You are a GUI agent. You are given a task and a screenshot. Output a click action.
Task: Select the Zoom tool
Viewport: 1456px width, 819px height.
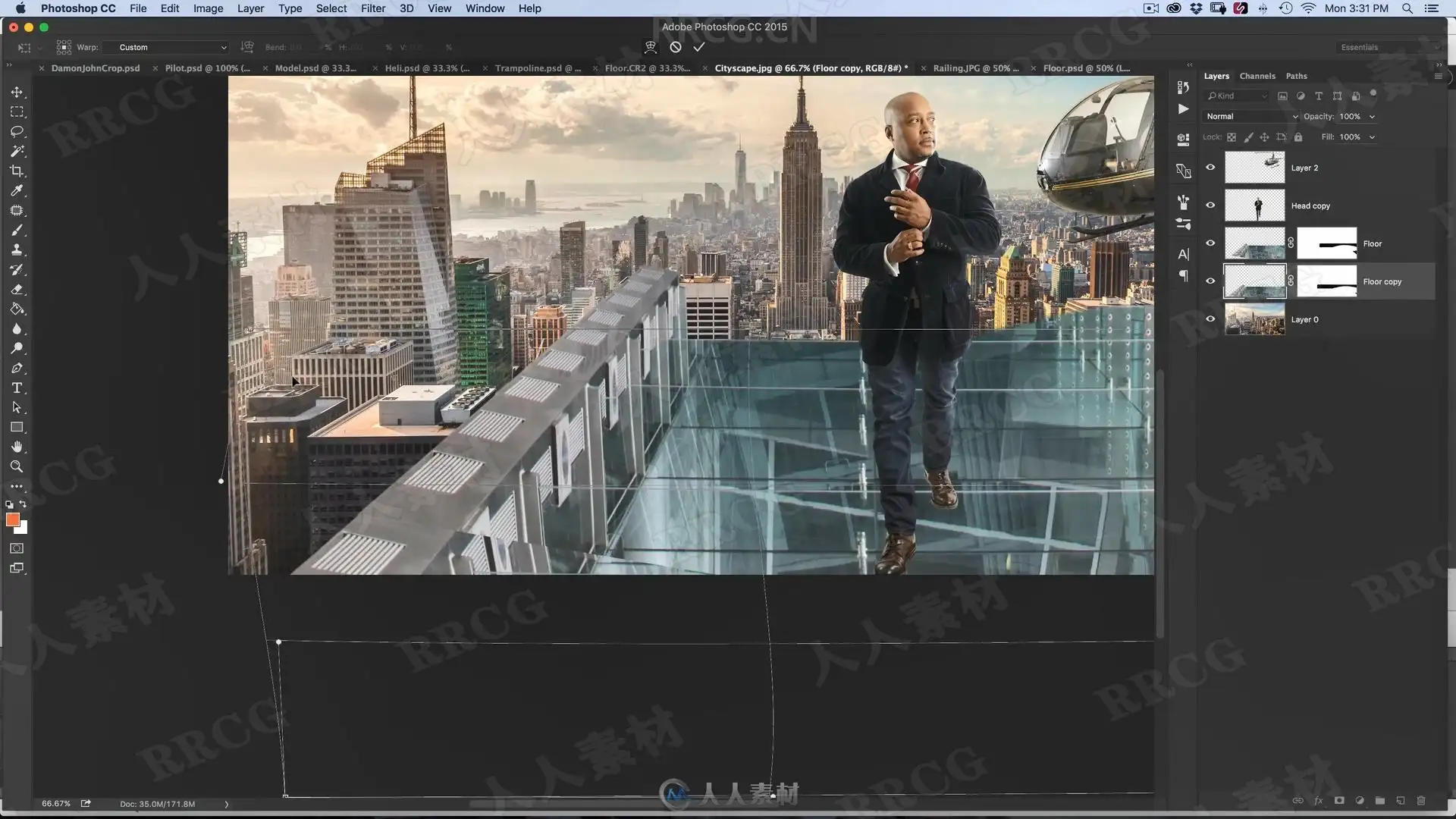tap(17, 466)
